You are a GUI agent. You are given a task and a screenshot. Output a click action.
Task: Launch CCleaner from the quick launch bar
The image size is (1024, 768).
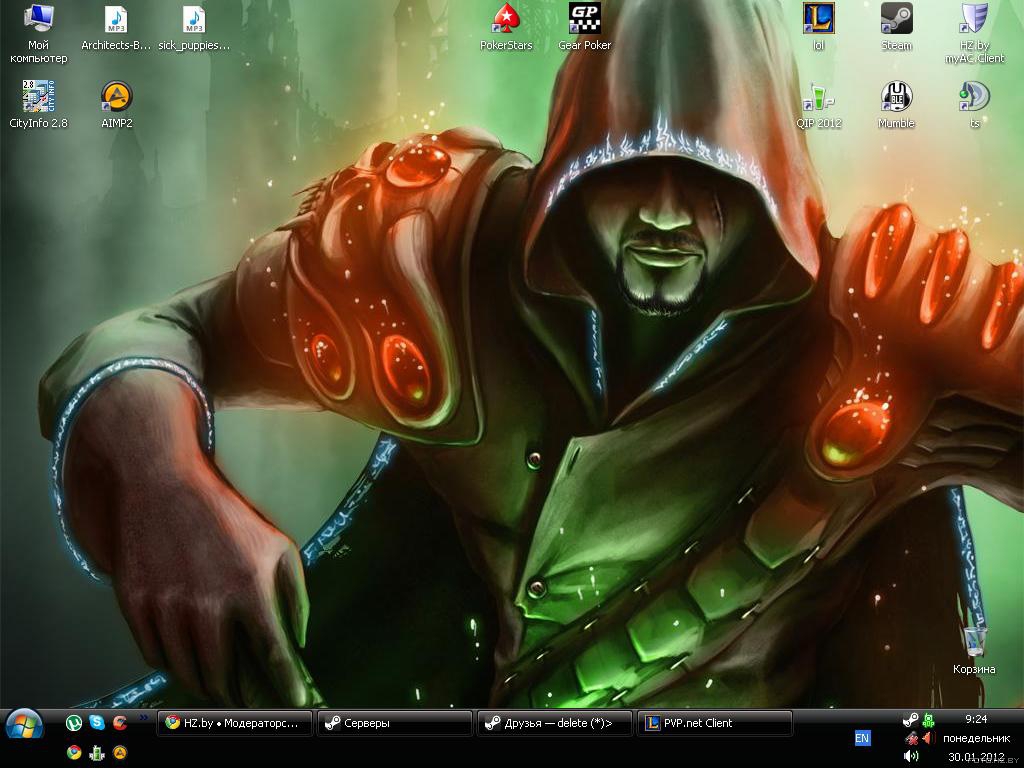pos(120,722)
